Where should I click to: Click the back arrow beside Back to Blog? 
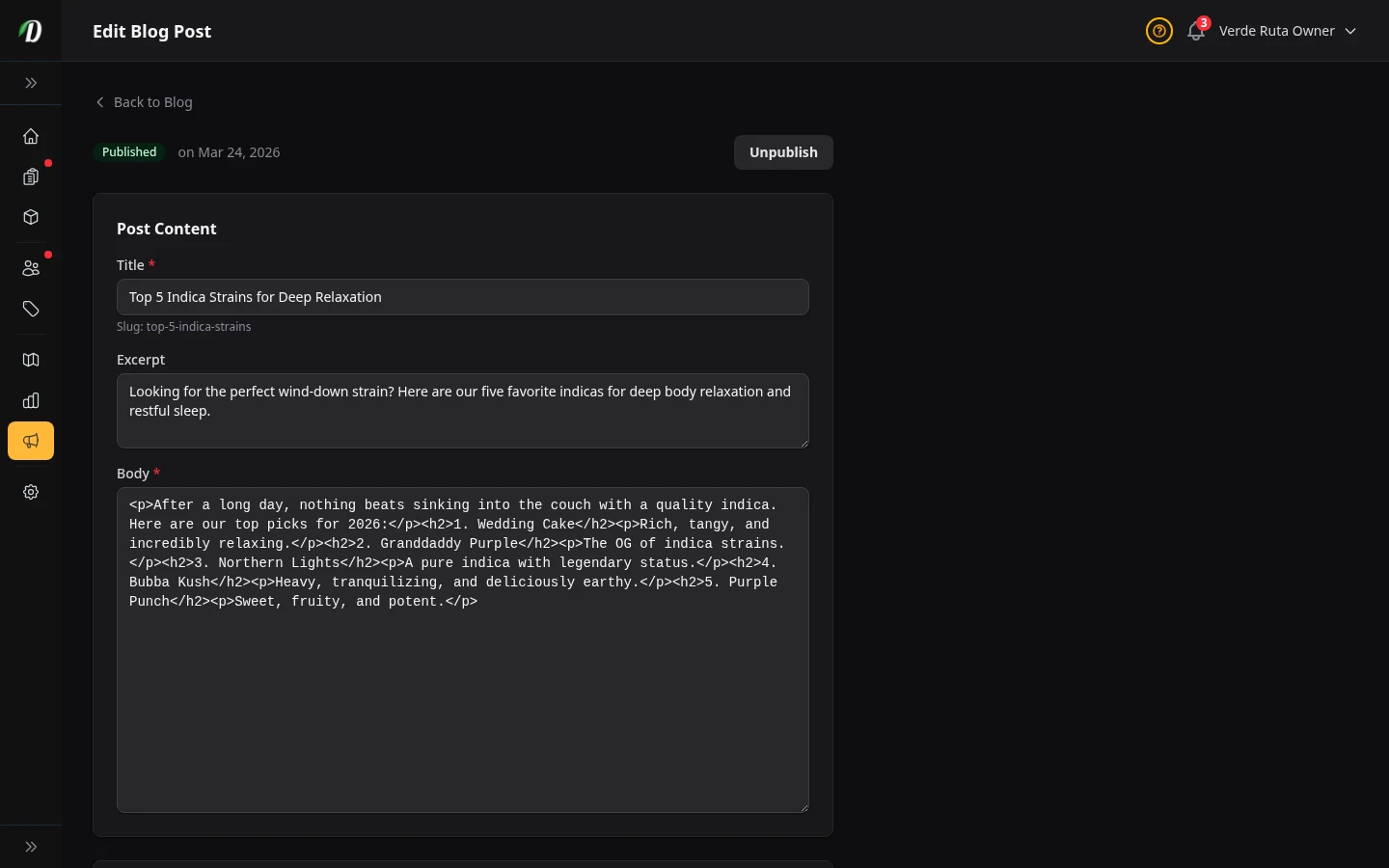(x=100, y=102)
